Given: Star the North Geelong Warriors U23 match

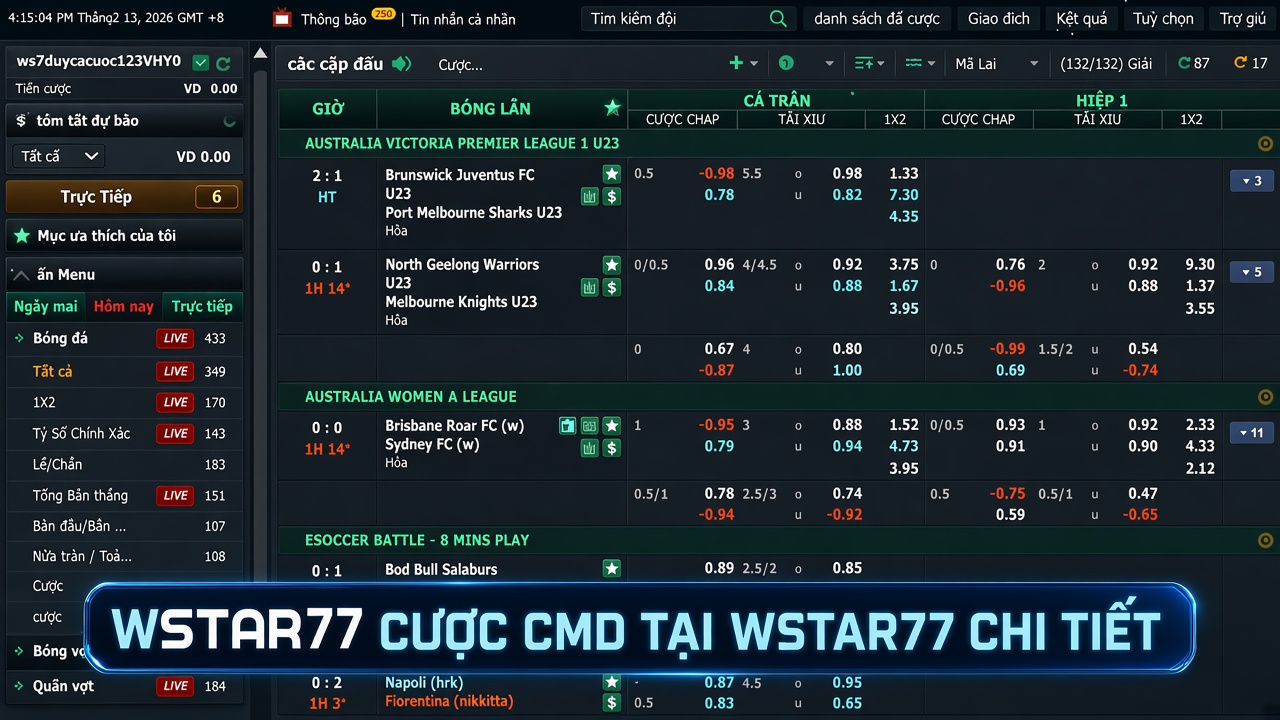Looking at the screenshot, I should 612,265.
